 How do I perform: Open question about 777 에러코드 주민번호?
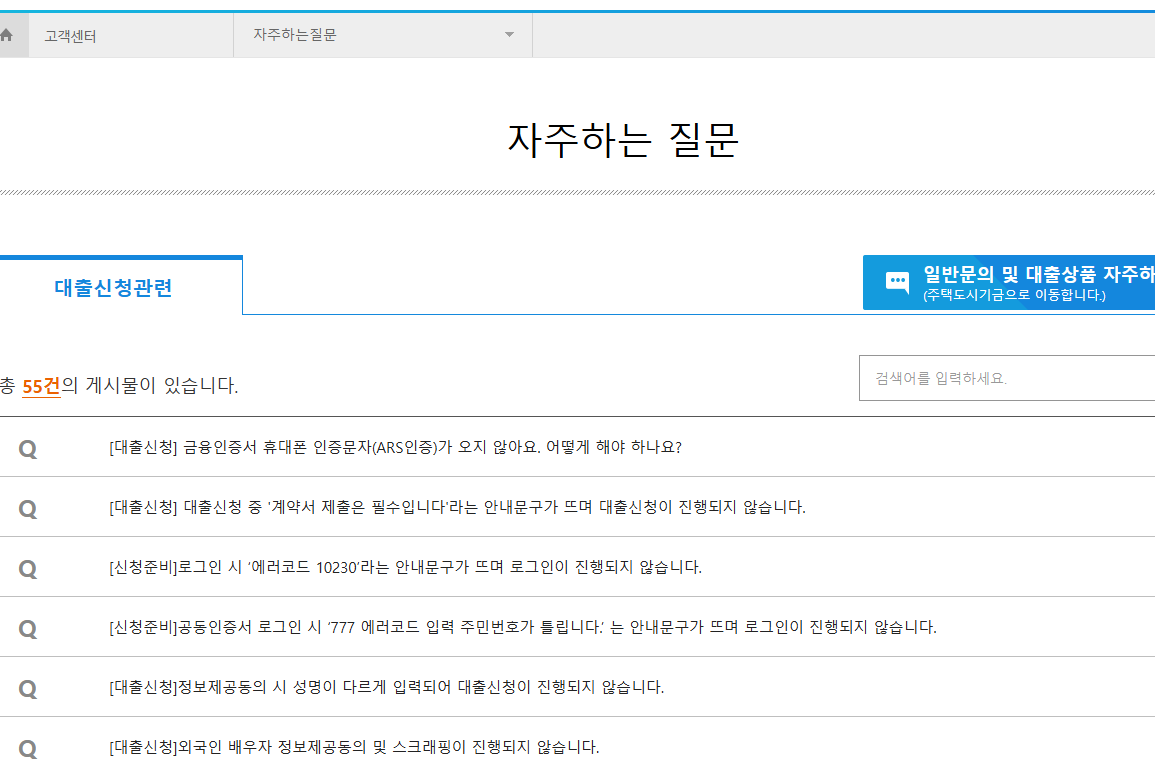pyautogui.click(x=523, y=627)
